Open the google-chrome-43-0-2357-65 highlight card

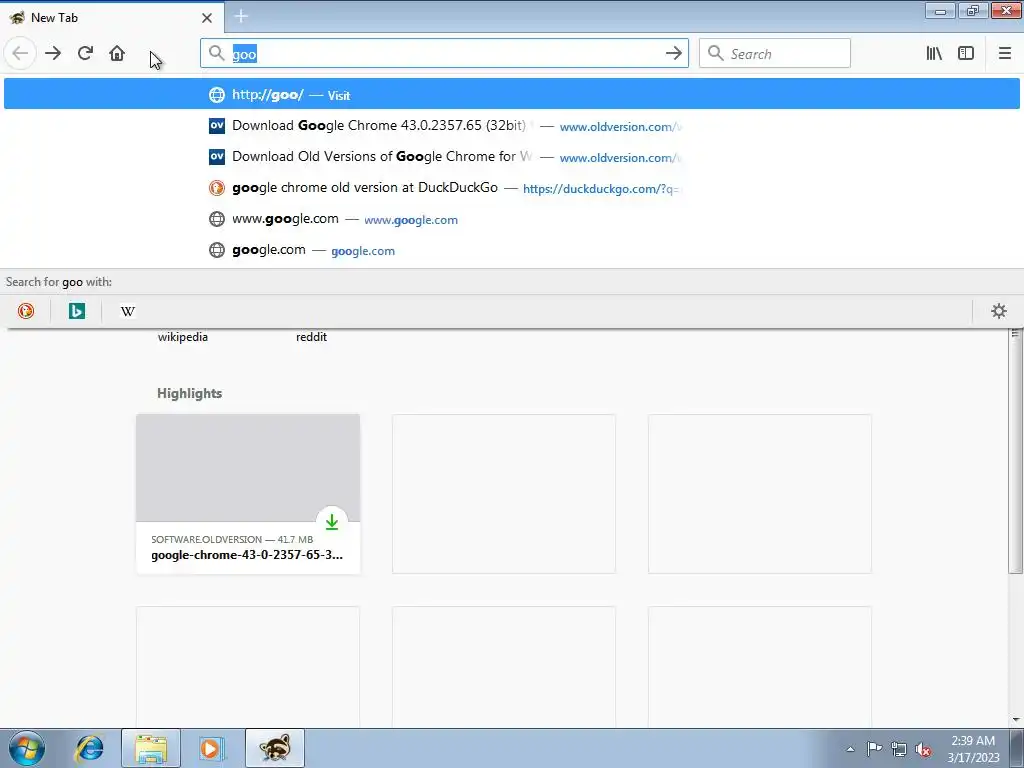tap(248, 494)
